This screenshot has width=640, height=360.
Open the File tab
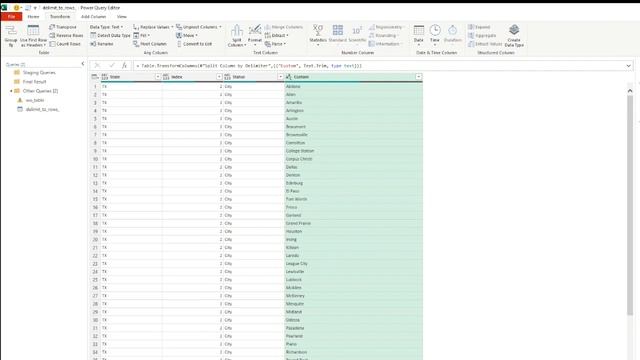point(11,17)
